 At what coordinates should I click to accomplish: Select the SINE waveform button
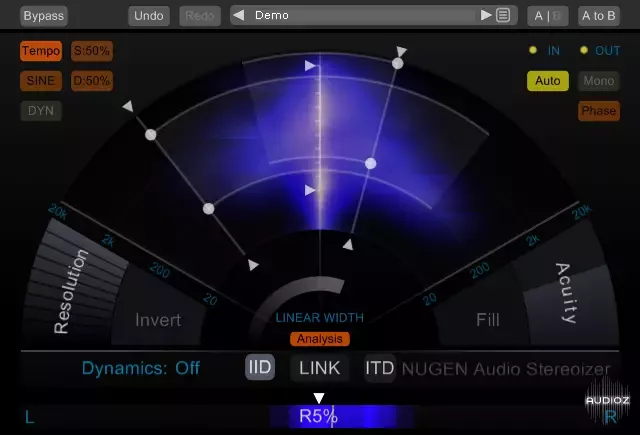pyautogui.click(x=41, y=81)
